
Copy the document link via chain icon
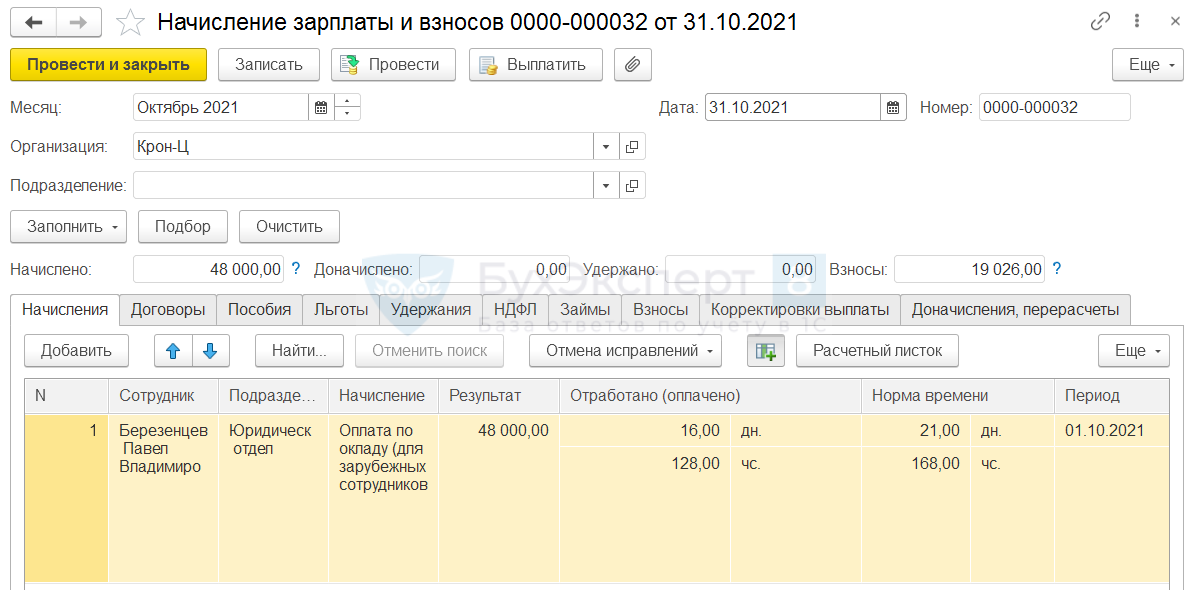pyautogui.click(x=1101, y=21)
